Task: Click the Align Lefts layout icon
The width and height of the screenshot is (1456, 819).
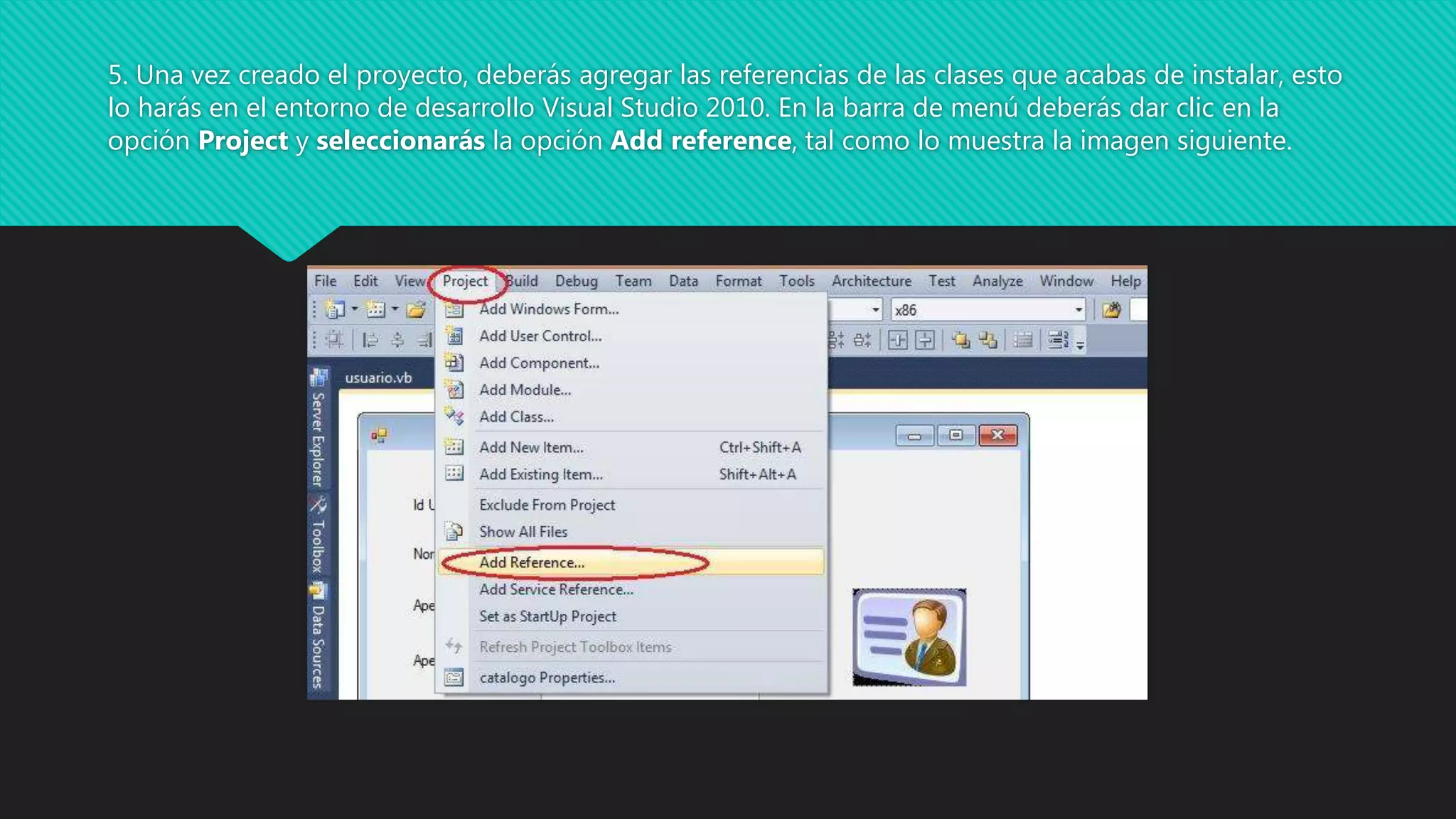Action: click(x=370, y=340)
